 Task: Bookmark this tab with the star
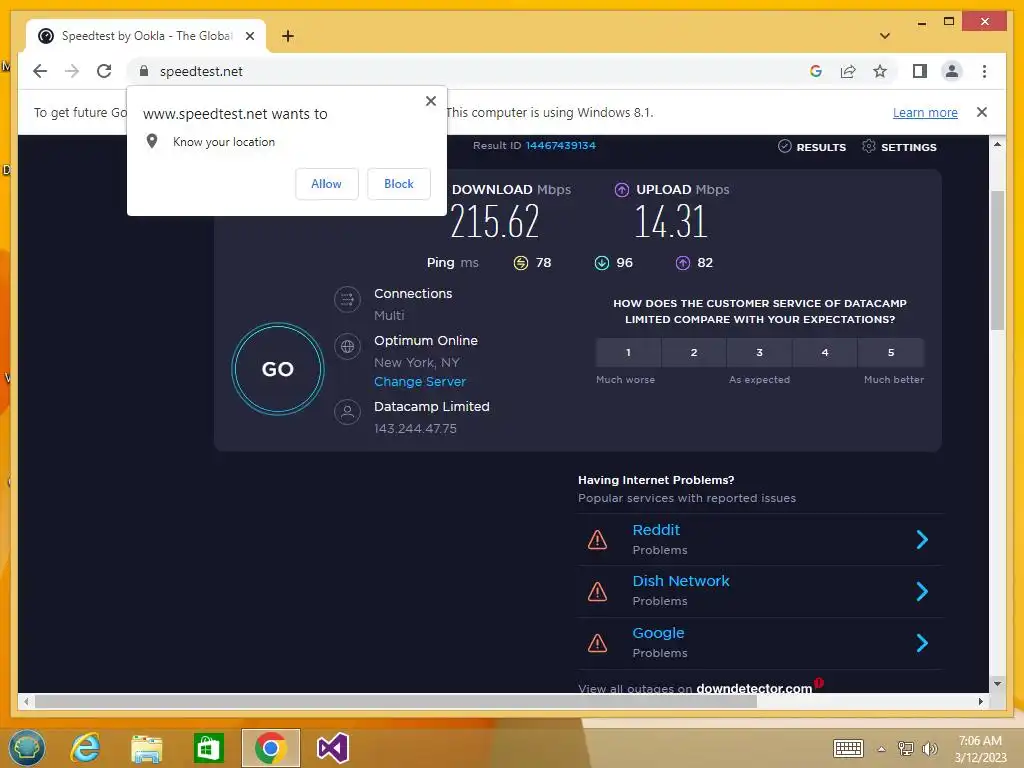(x=880, y=71)
